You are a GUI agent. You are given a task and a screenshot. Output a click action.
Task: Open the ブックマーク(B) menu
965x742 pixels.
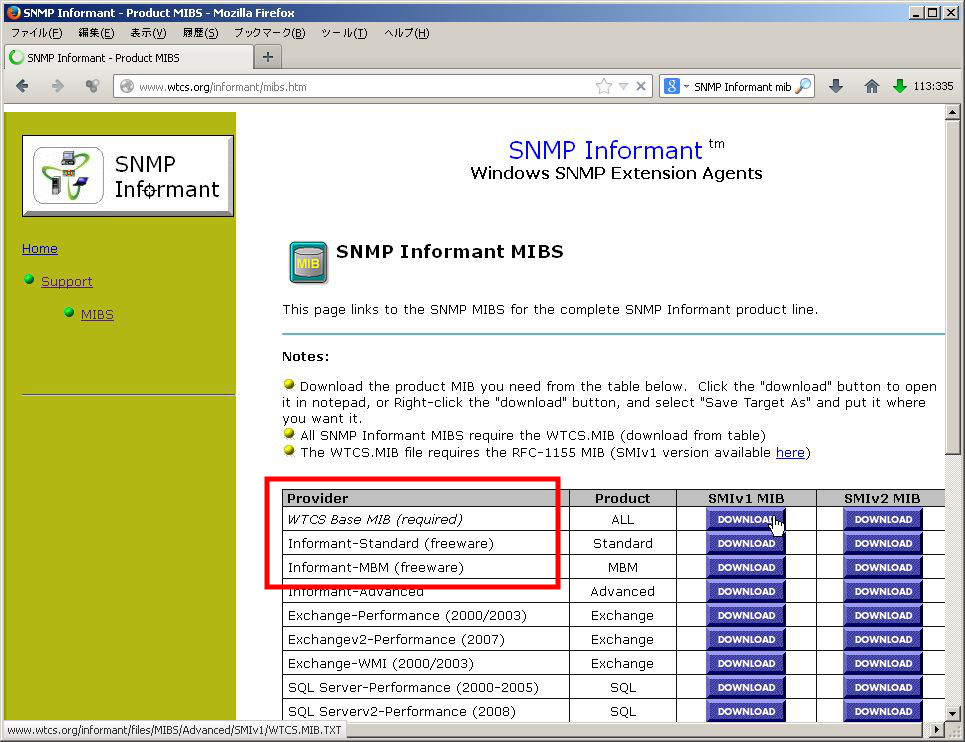(x=270, y=33)
